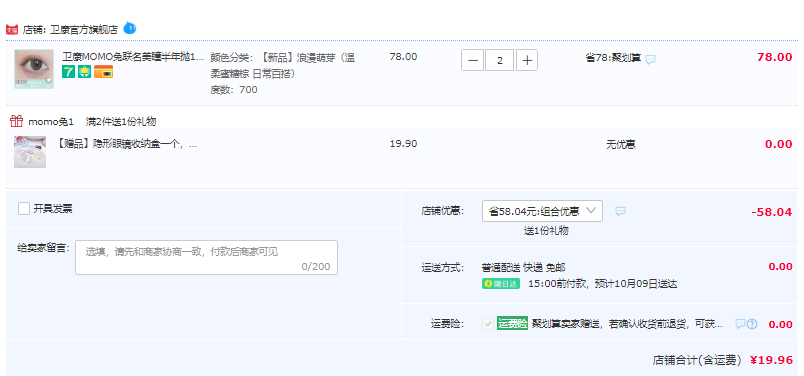
Task: Click the quantity field showing 2
Action: click(500, 61)
